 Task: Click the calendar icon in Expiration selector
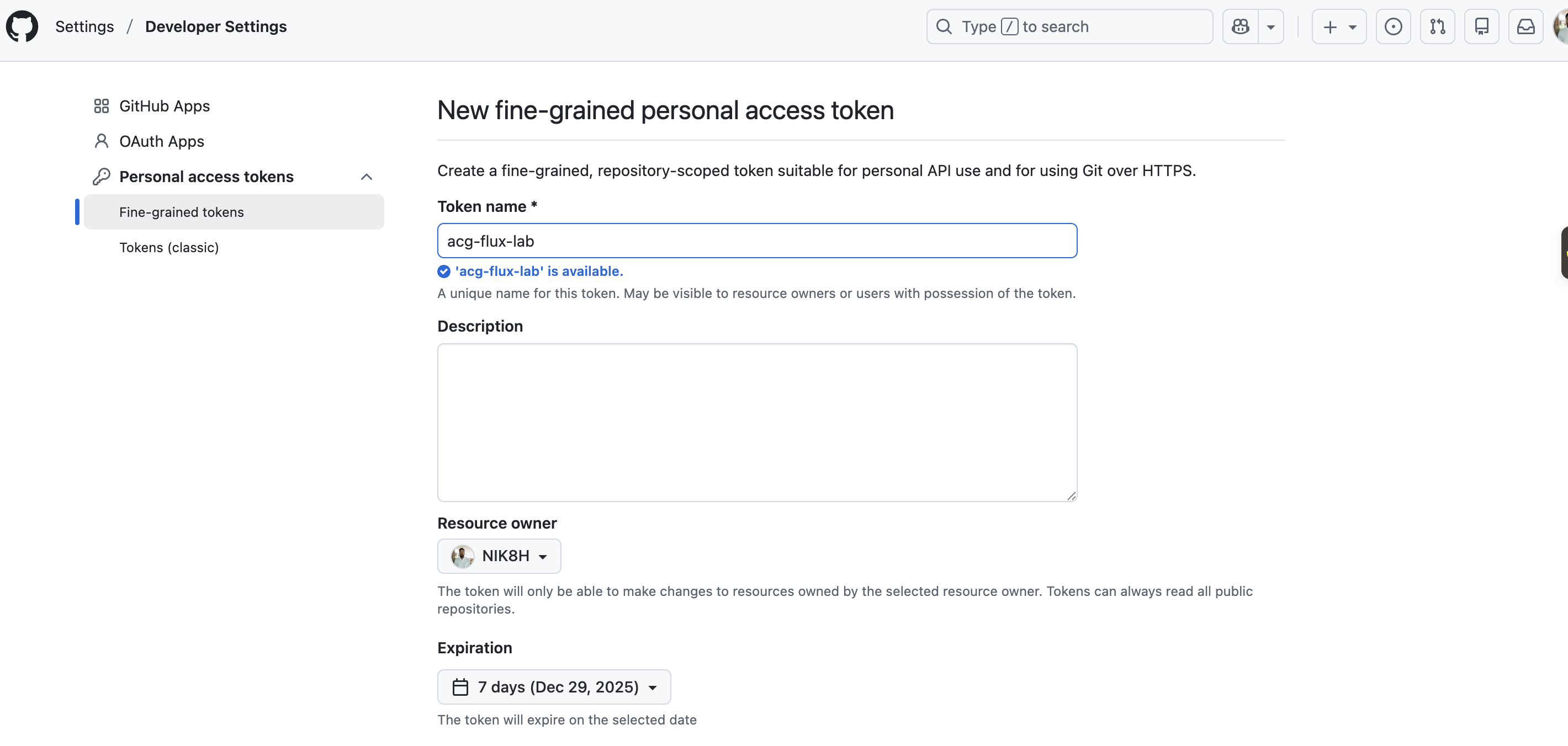[460, 687]
